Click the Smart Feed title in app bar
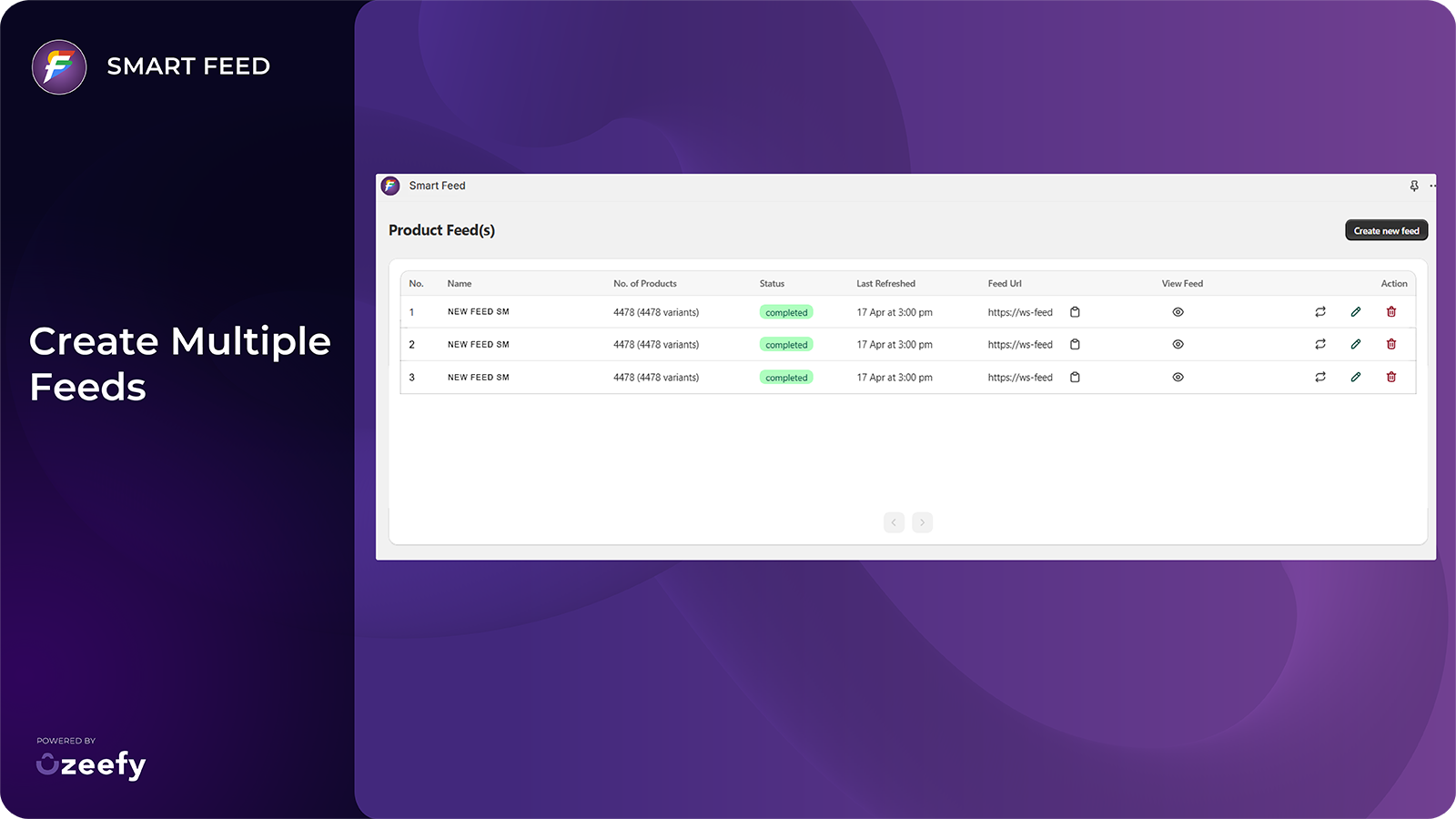 [437, 186]
